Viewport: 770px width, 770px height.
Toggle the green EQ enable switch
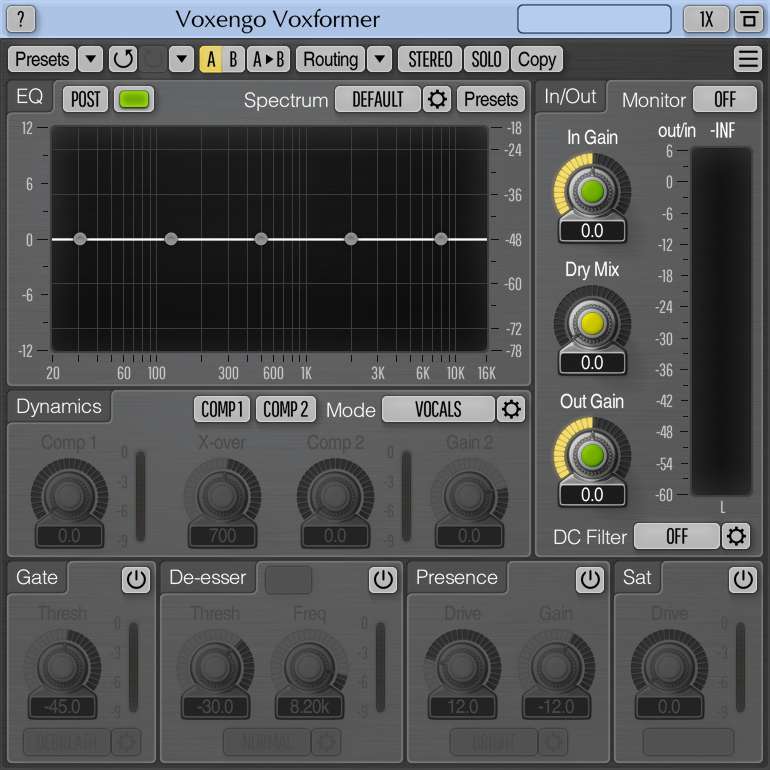click(133, 99)
